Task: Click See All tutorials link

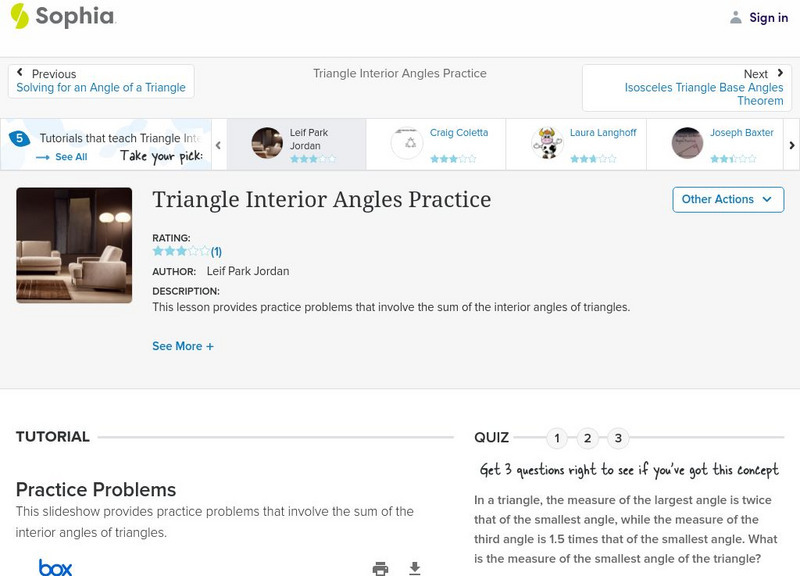Action: (x=62, y=157)
